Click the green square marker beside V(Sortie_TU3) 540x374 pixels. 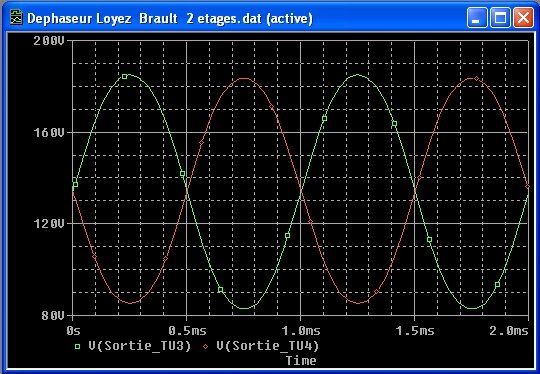[x=77, y=346]
